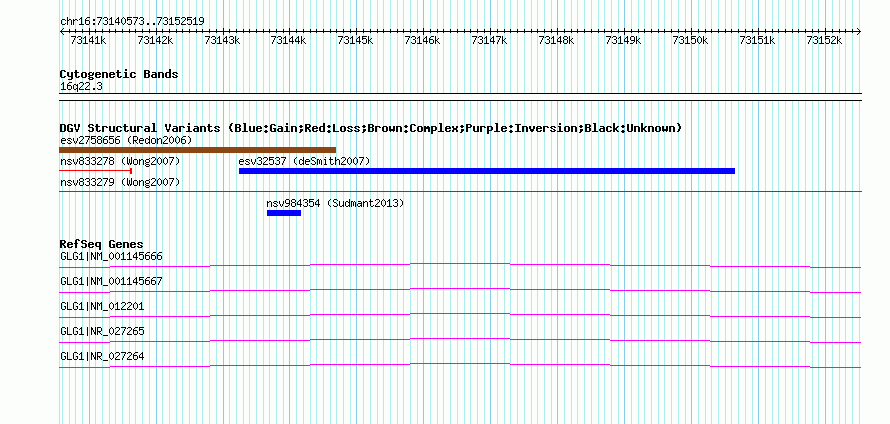The image size is (890, 424).
Task: Click the short red nsv833278 loss bar
Action: pyautogui.click(x=95, y=170)
